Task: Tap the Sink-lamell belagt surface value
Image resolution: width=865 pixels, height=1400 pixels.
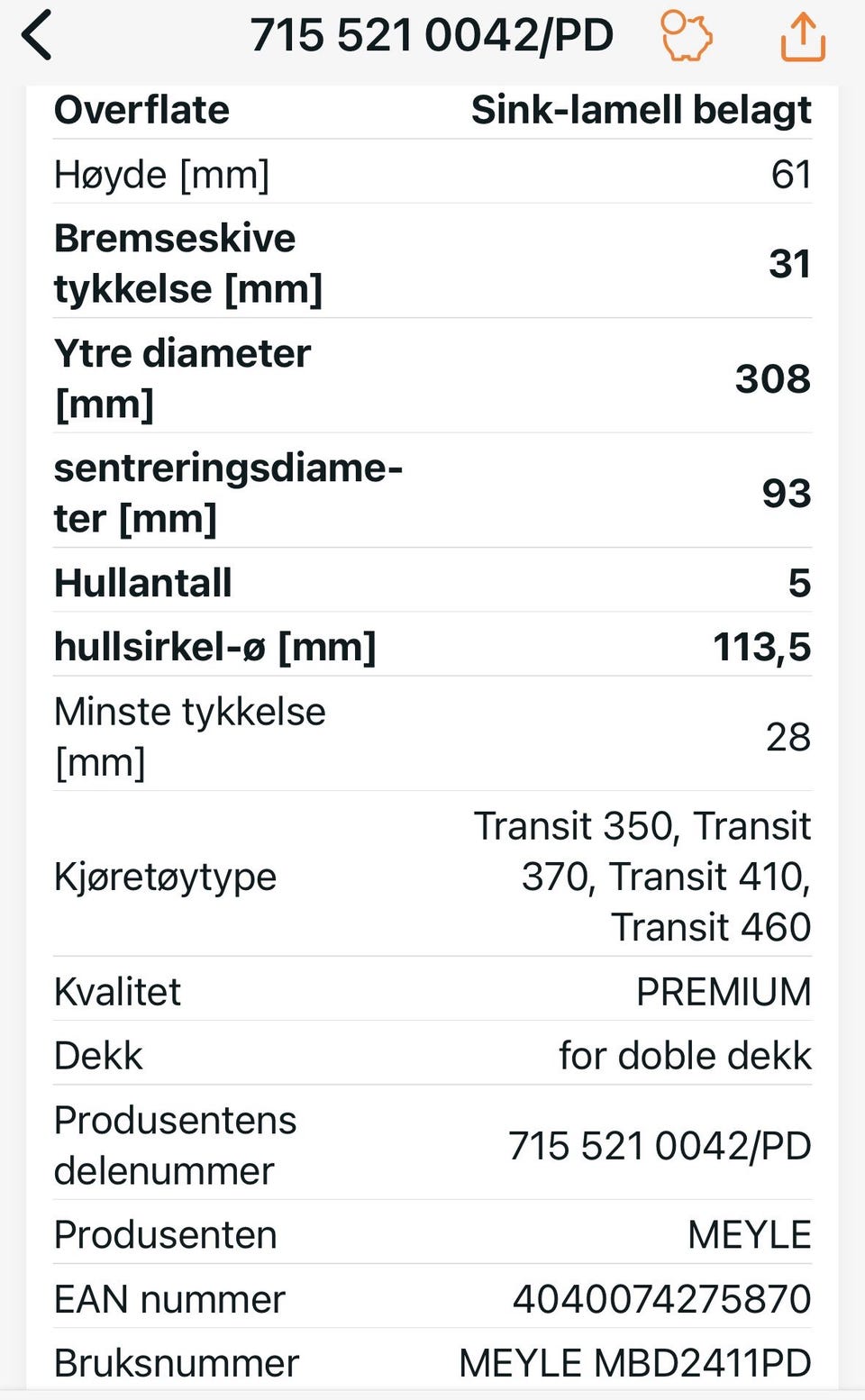Action: 641,111
